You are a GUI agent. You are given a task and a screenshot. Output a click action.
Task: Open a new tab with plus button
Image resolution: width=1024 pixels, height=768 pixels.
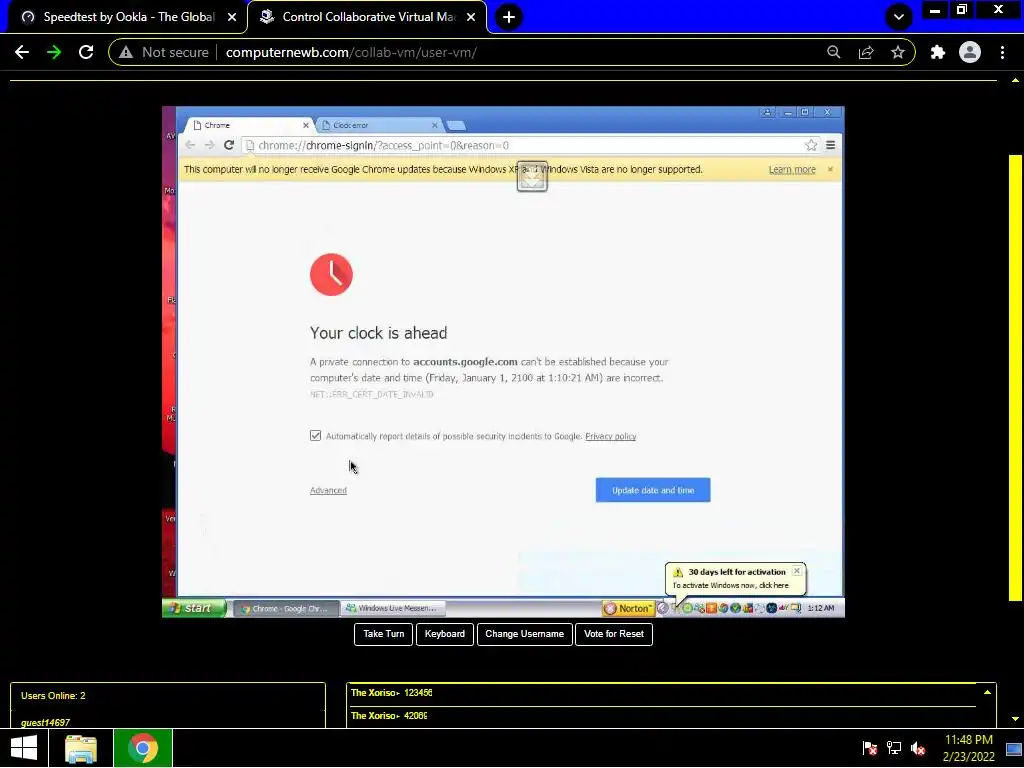coord(509,17)
